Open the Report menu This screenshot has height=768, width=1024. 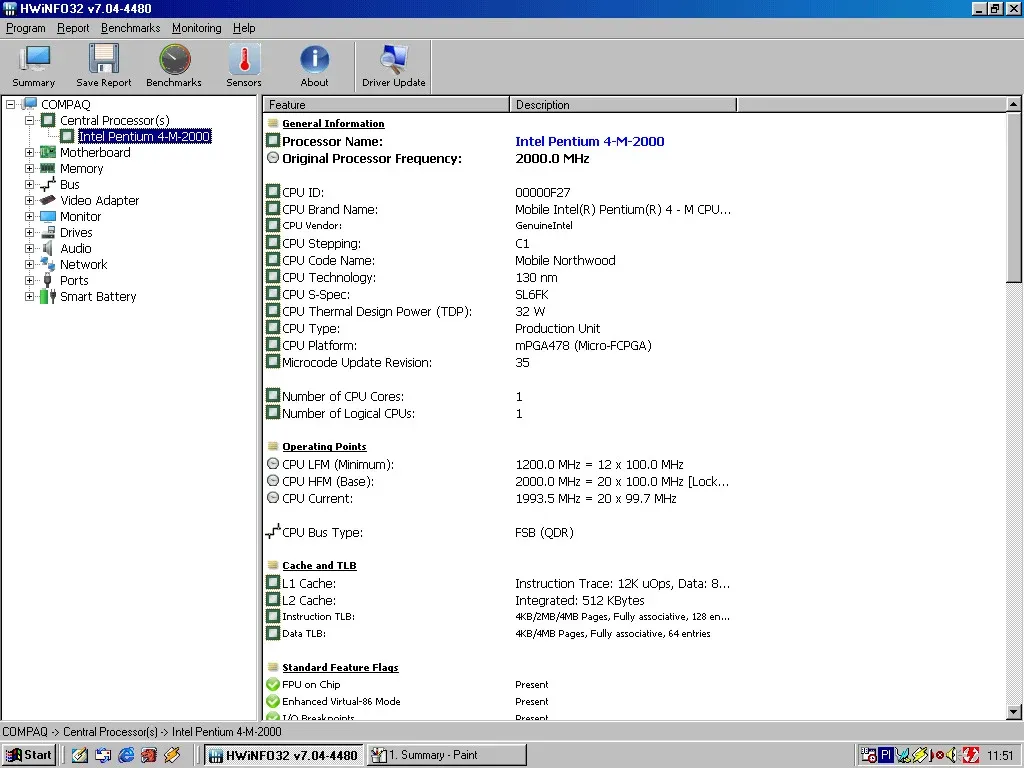point(73,28)
